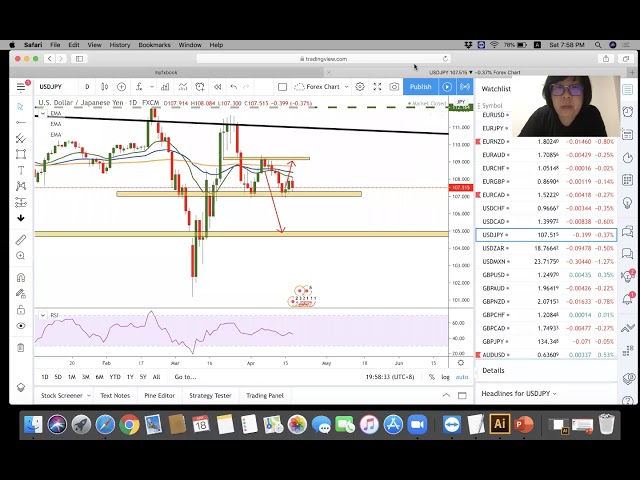Take a chart snapshot with camera icon

click(395, 87)
